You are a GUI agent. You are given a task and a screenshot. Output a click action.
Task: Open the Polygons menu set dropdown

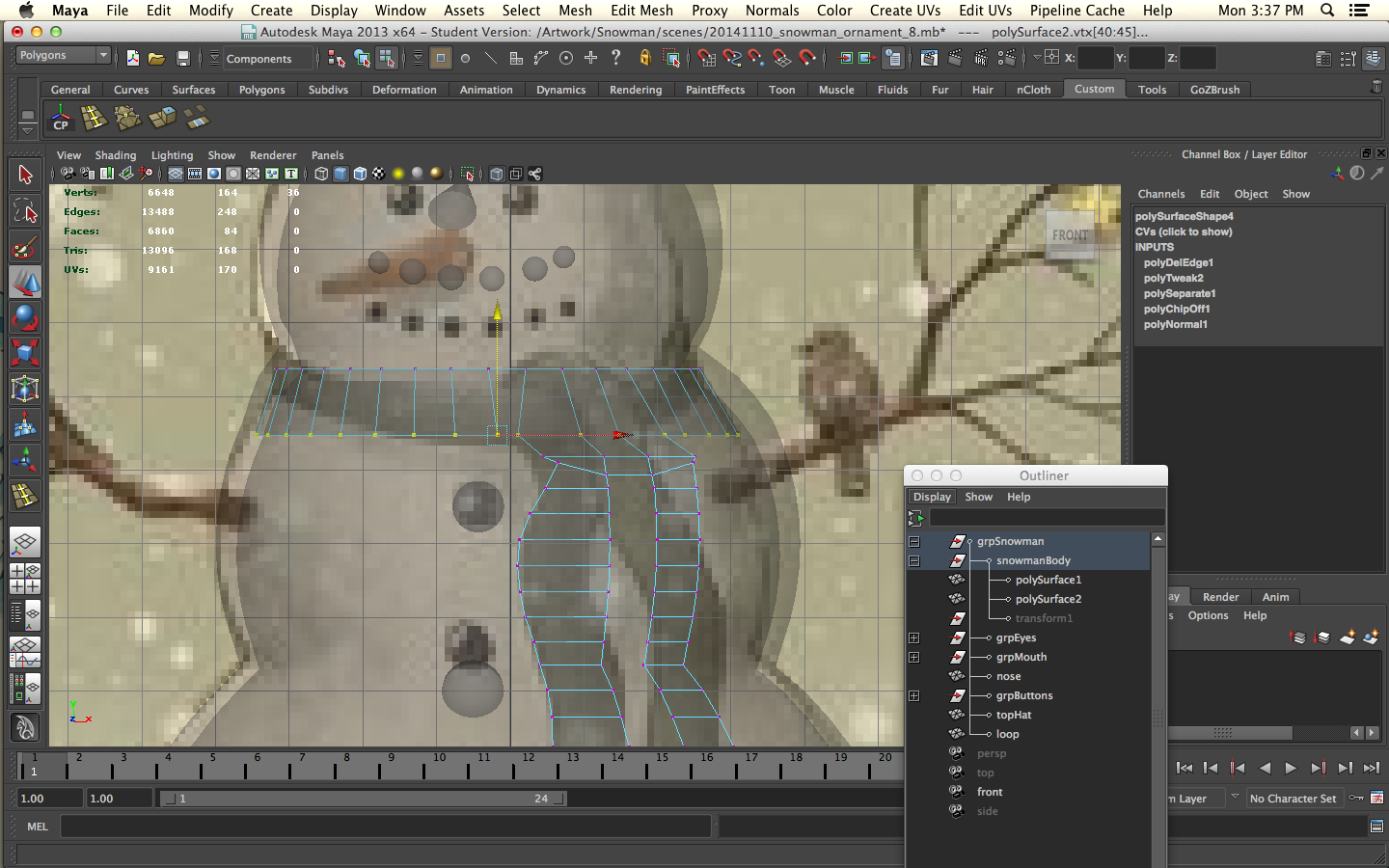click(64, 55)
